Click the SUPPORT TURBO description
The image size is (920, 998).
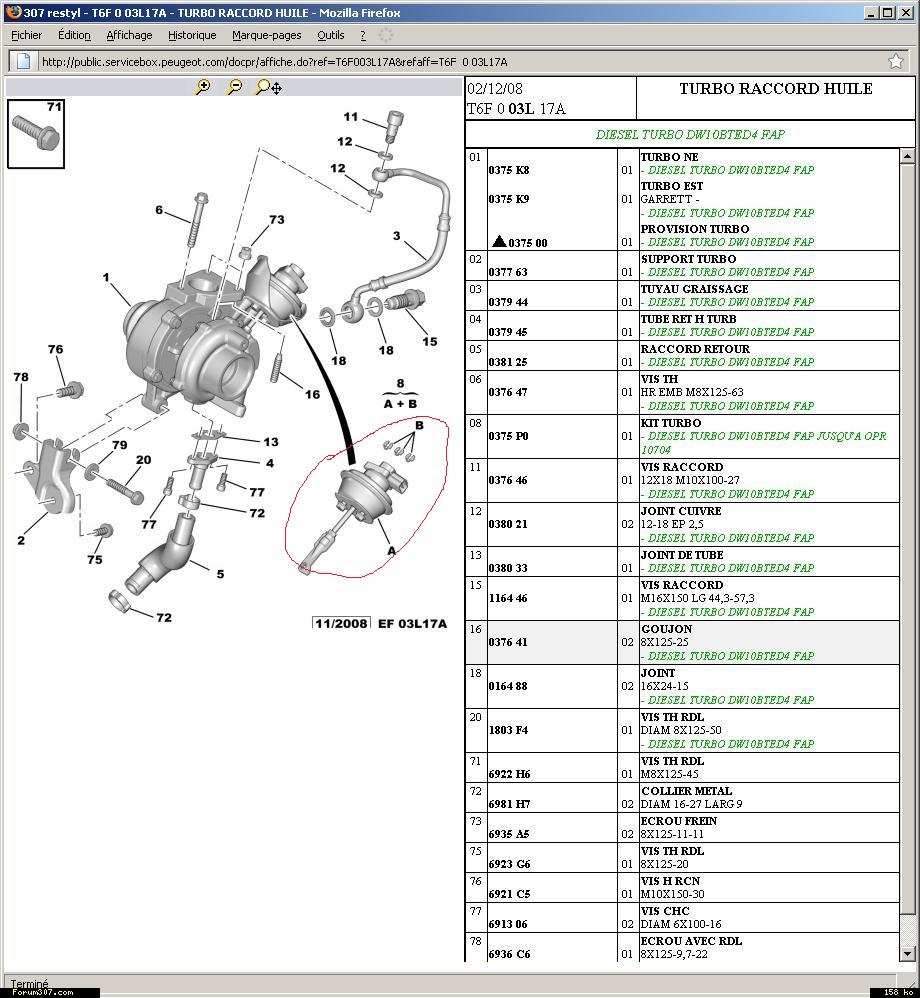pos(688,259)
